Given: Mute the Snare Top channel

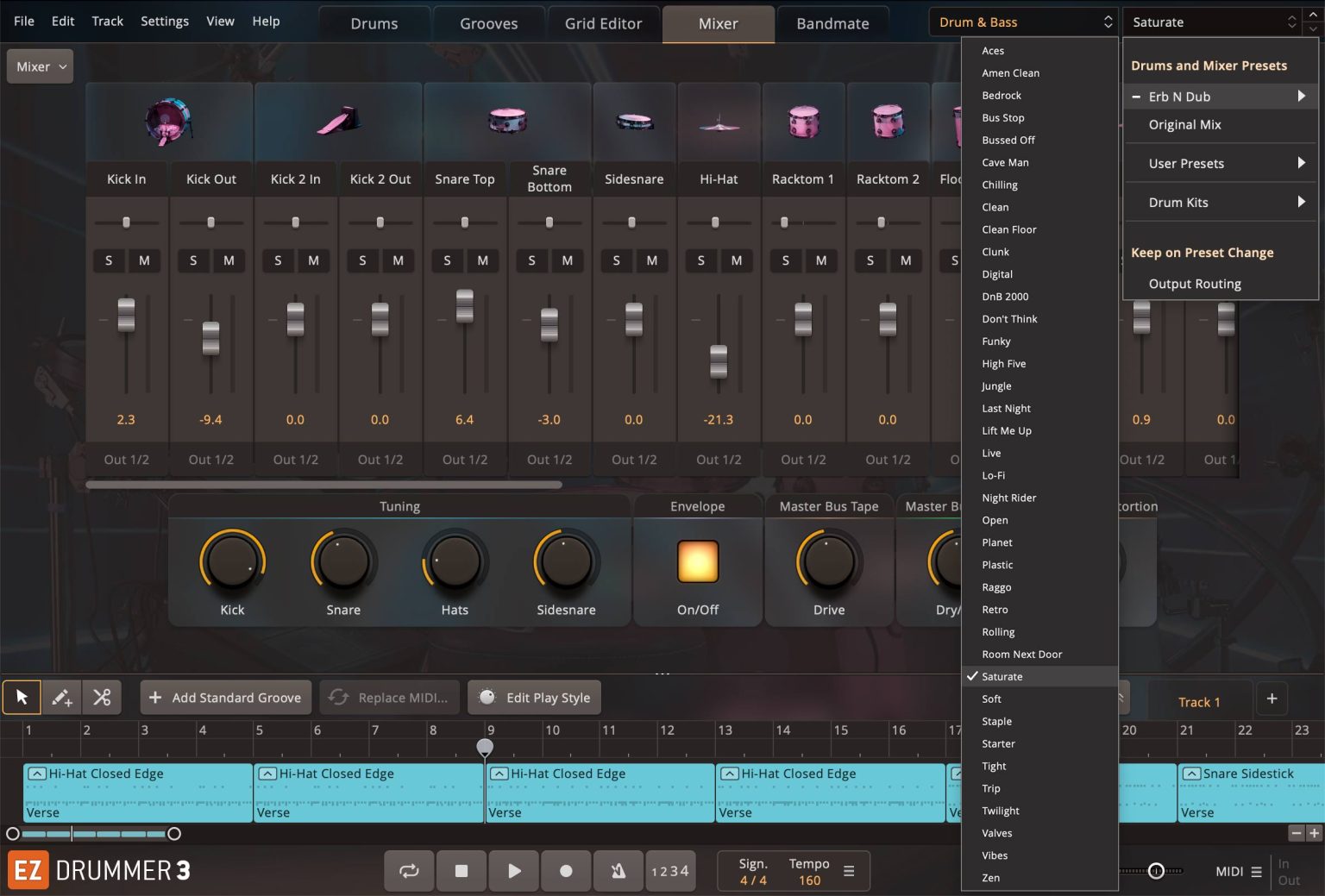Looking at the screenshot, I should [482, 260].
